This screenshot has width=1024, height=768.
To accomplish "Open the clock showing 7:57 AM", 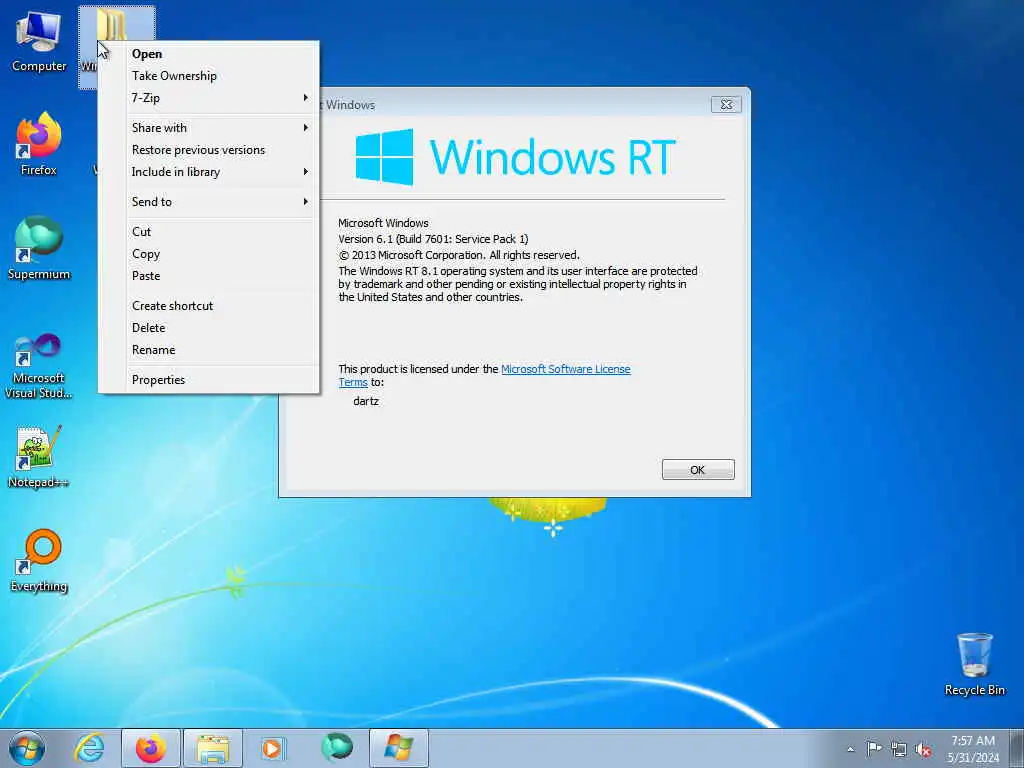I will point(973,748).
